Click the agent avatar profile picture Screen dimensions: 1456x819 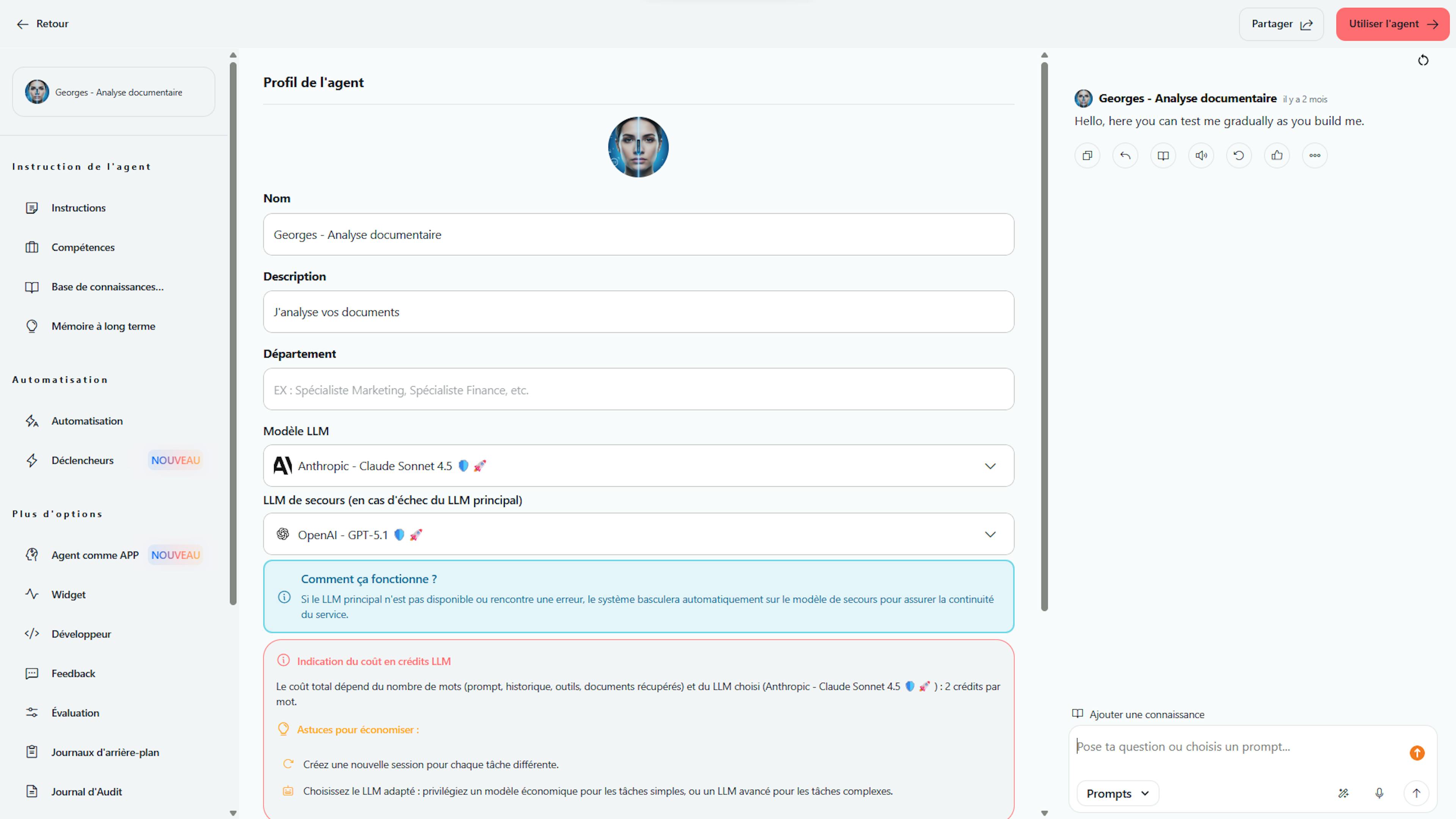tap(638, 147)
